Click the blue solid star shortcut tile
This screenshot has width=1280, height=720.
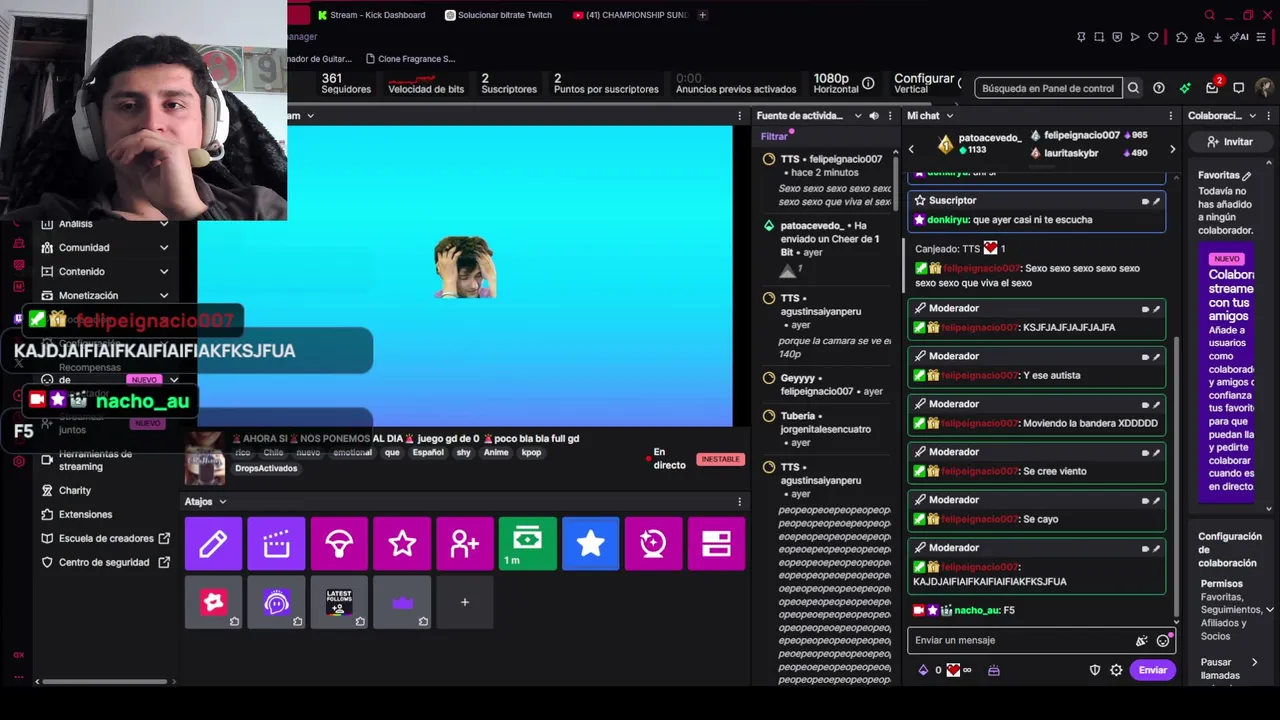[x=590, y=543]
